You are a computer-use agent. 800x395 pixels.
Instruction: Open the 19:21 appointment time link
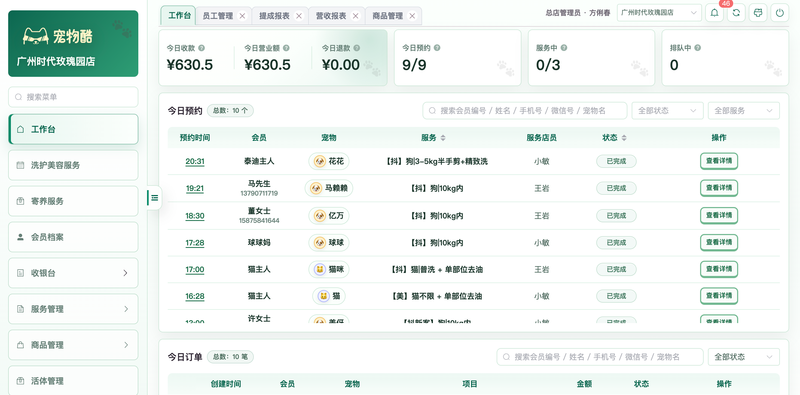pos(195,188)
